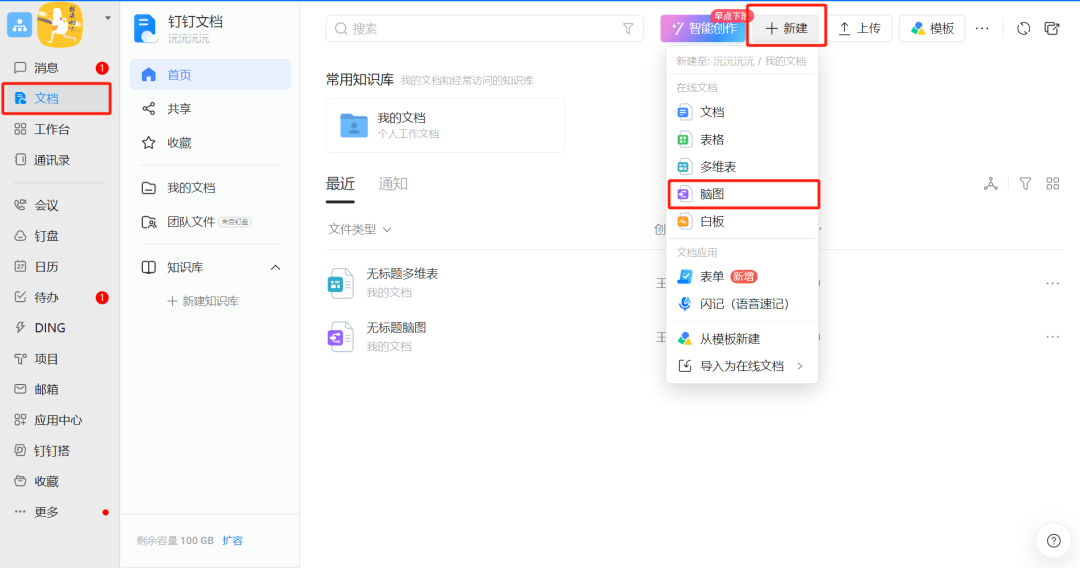Screen dimensions: 1080x568
Task: Open document in new window icon
Action: (x=1052, y=28)
